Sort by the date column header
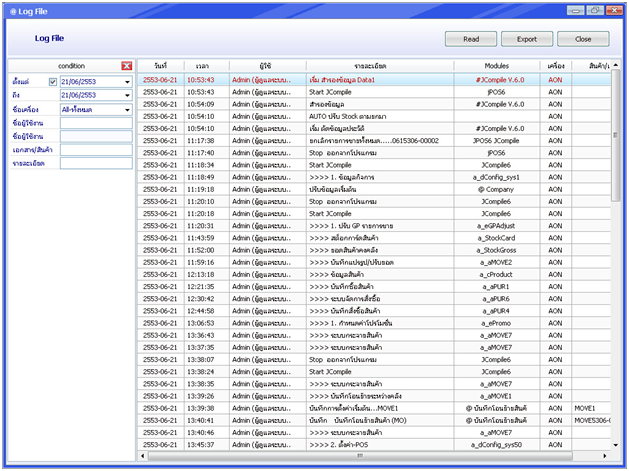Viewport: 629px width, 471px height. click(161, 66)
